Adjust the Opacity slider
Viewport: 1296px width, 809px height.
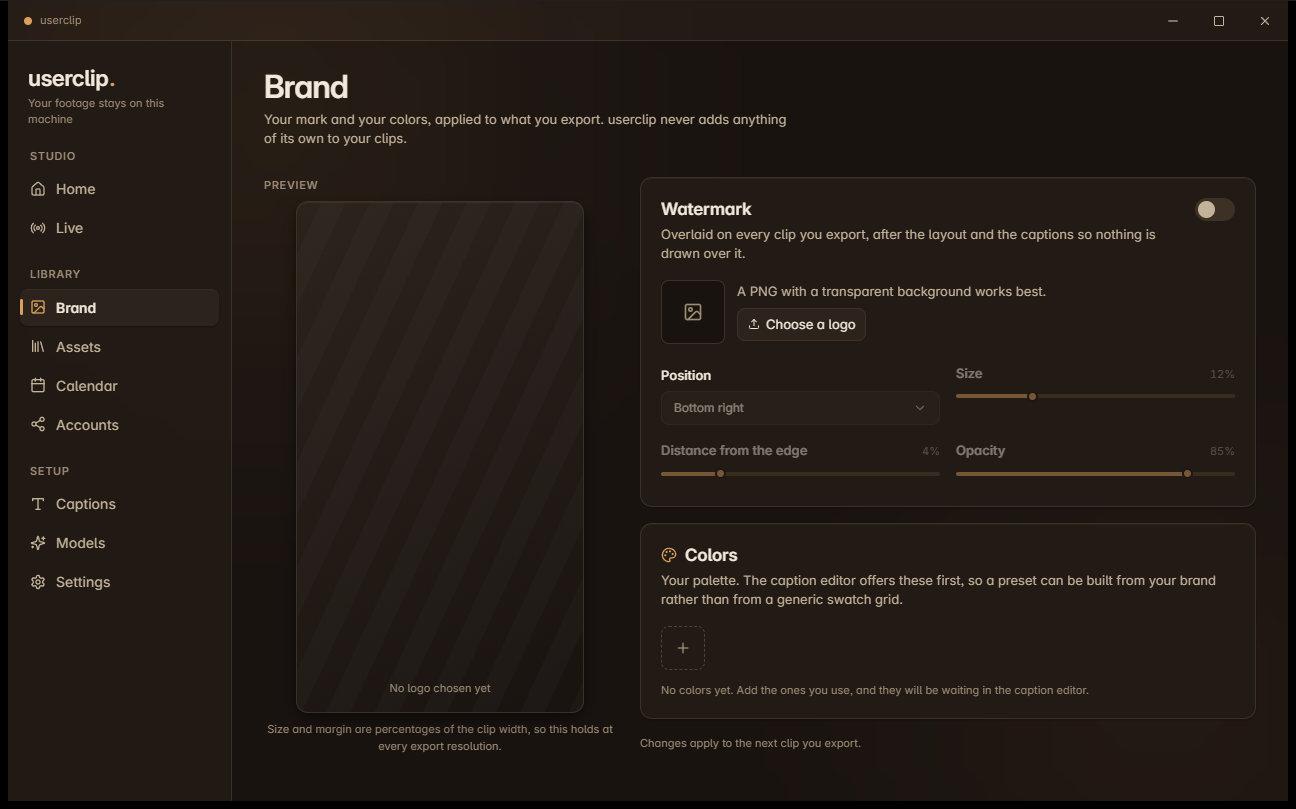[x=1095, y=473]
